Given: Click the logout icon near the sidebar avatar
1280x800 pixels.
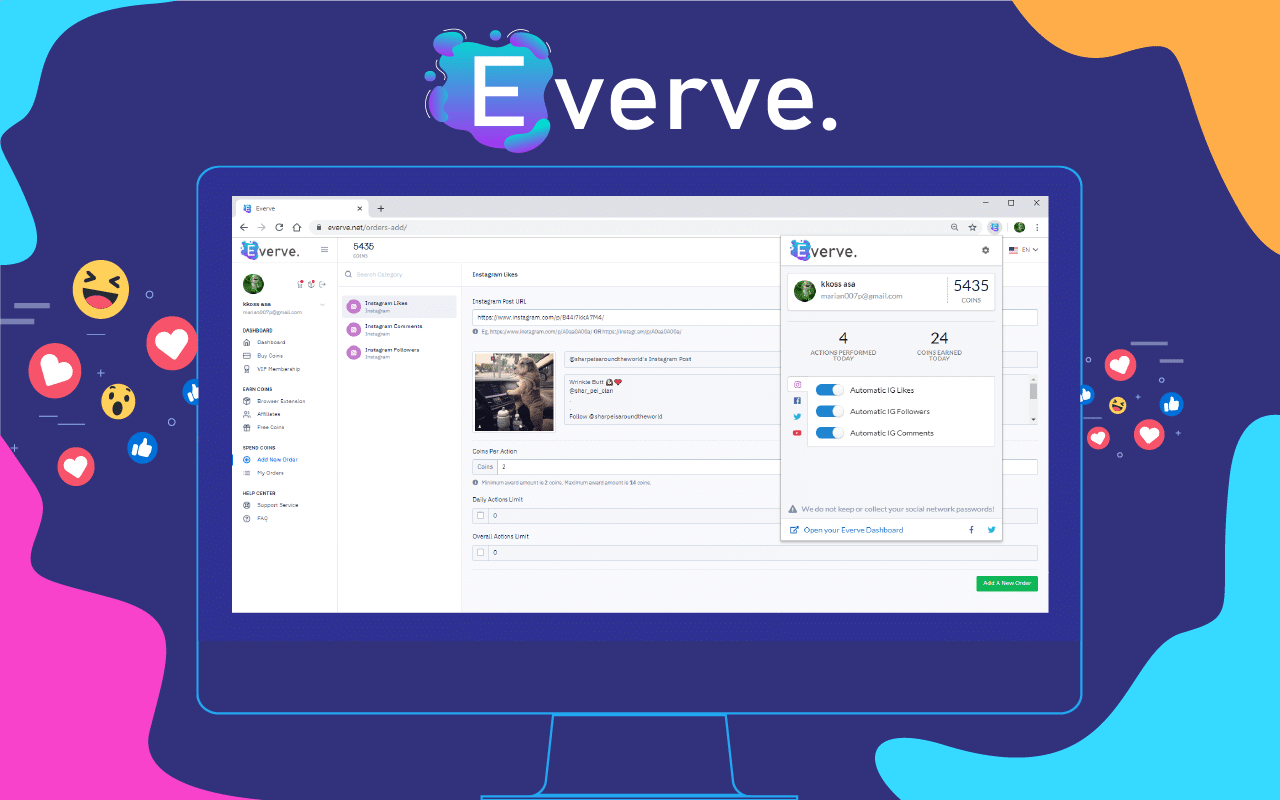Looking at the screenshot, I should tap(322, 285).
